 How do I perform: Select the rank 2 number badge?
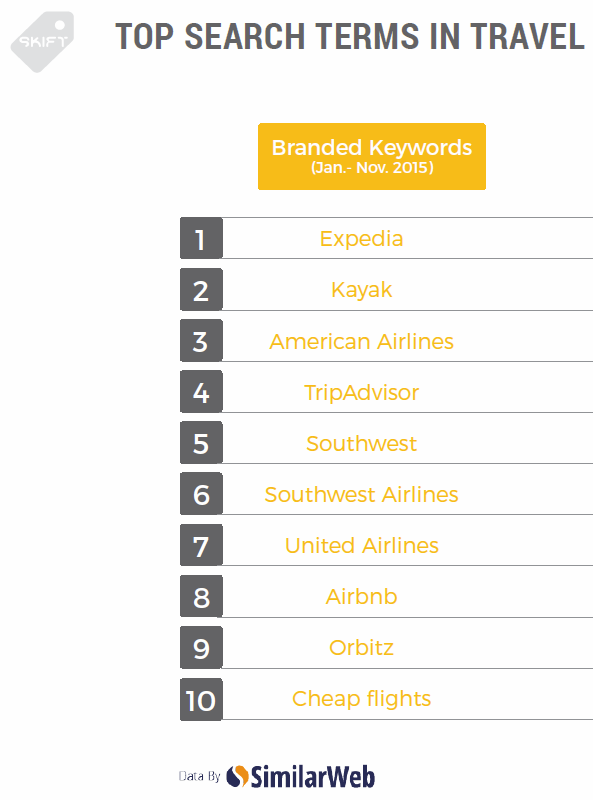coord(201,289)
